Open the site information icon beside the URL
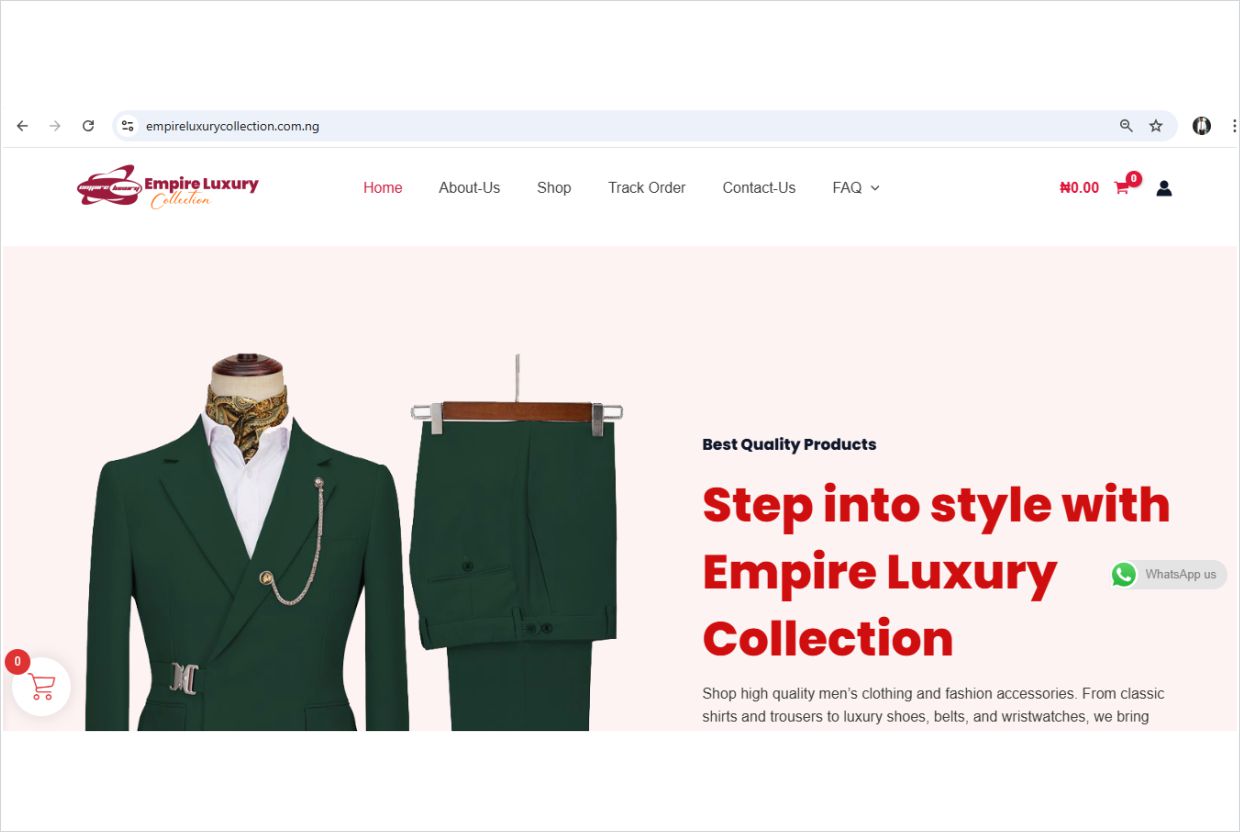The height and width of the screenshot is (832, 1240). tap(127, 126)
